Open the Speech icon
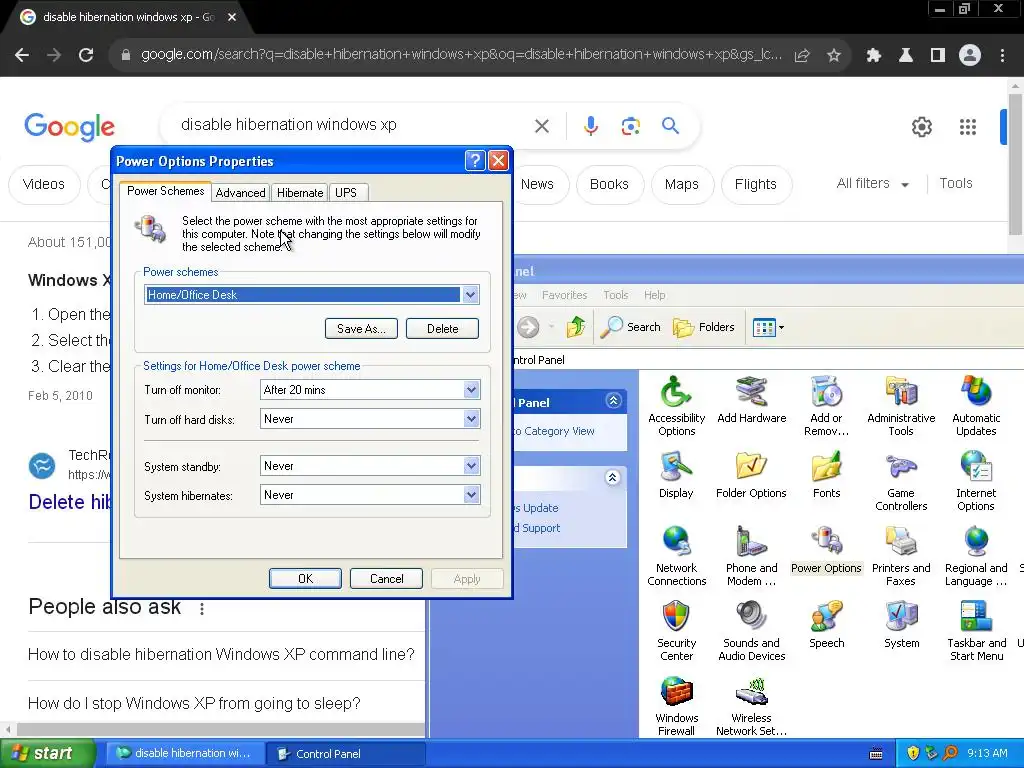The height and width of the screenshot is (768, 1024). 826,625
